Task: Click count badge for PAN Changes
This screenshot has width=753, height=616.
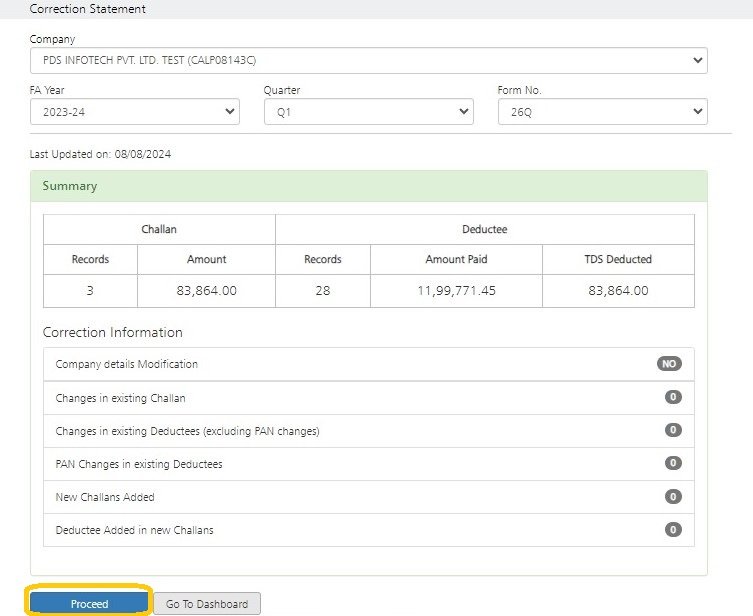Action: pyautogui.click(x=673, y=463)
